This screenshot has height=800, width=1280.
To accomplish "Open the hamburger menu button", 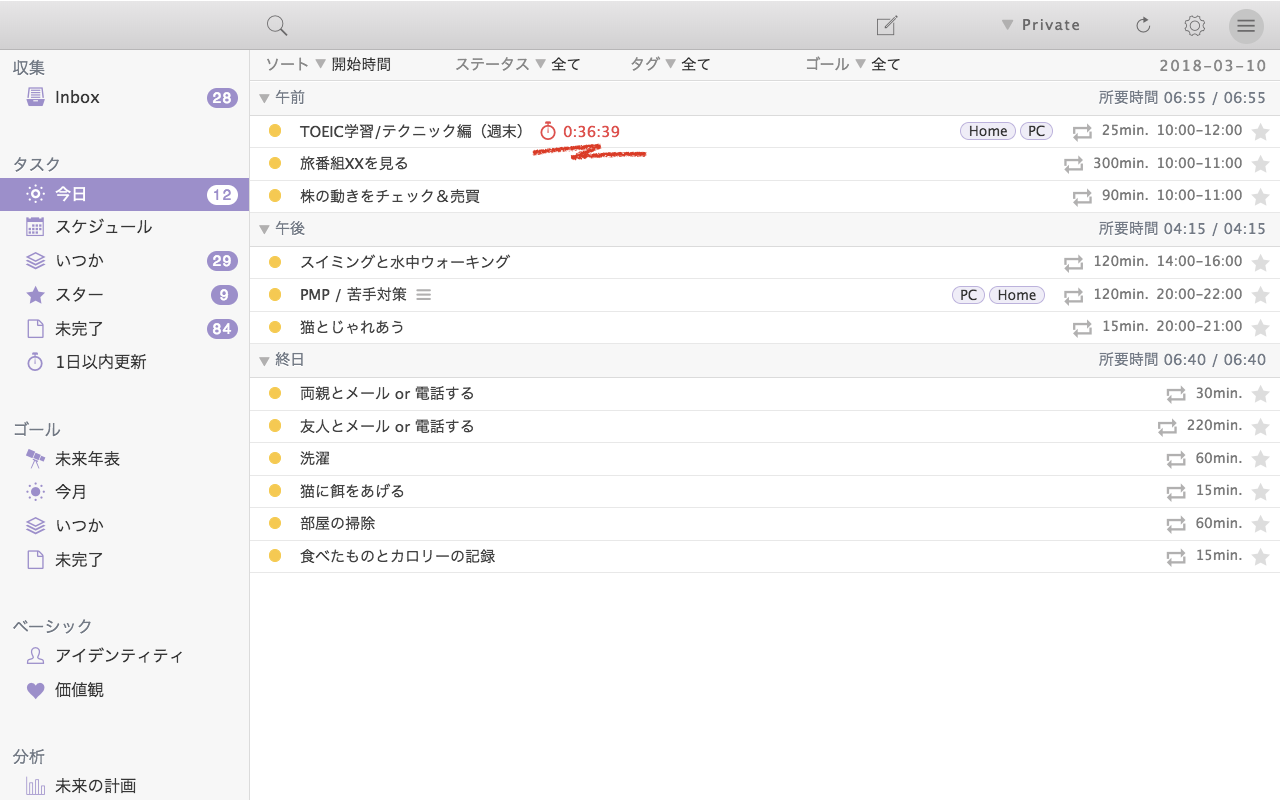I will [1245, 25].
